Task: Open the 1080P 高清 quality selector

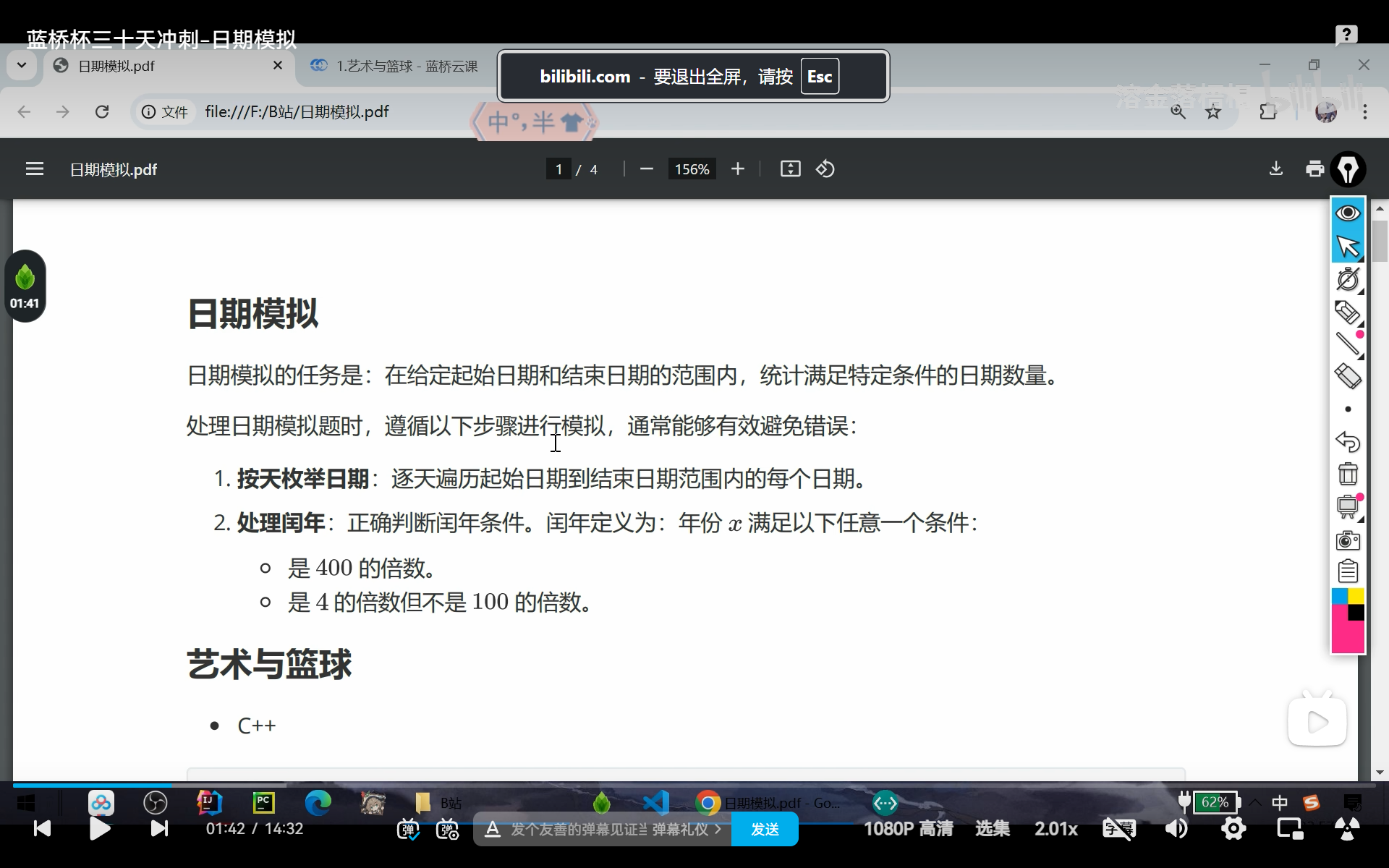Action: click(908, 829)
